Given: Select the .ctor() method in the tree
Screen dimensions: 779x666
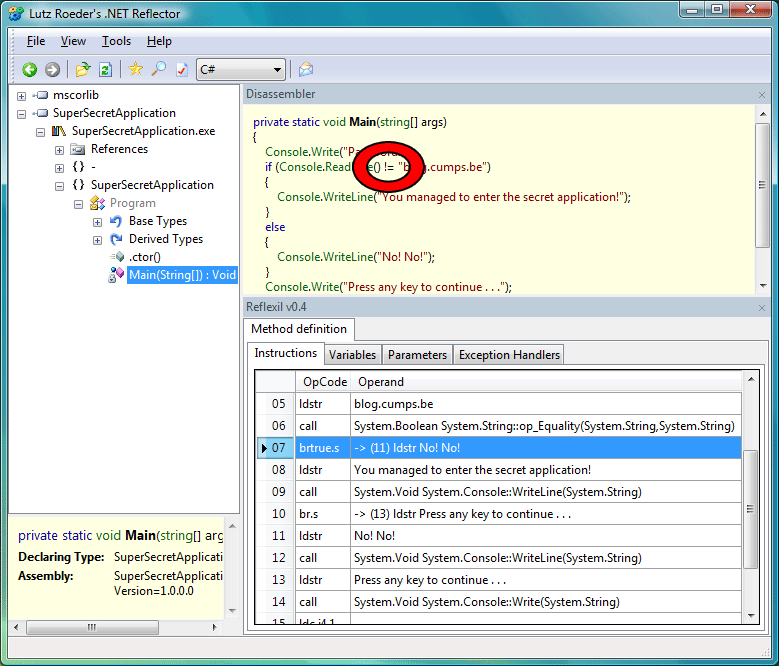Looking at the screenshot, I should 145,257.
